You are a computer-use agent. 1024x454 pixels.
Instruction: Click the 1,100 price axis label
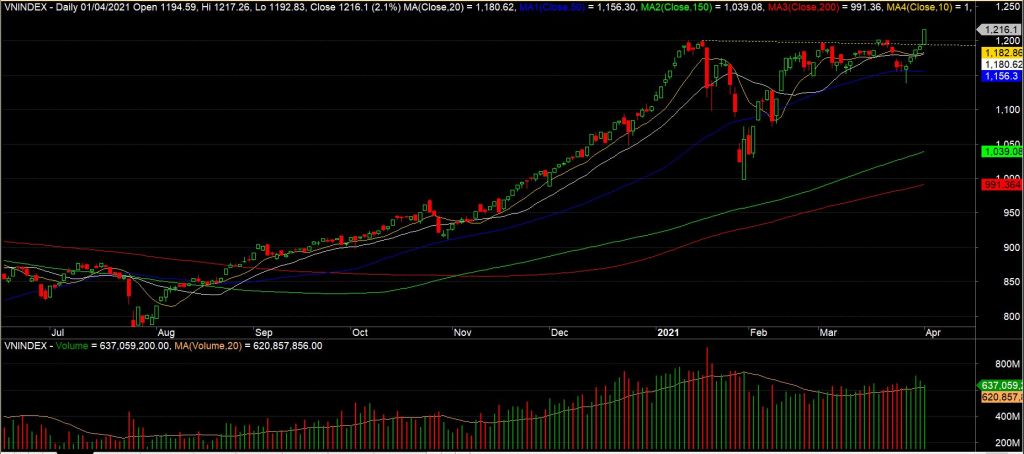click(x=1008, y=109)
